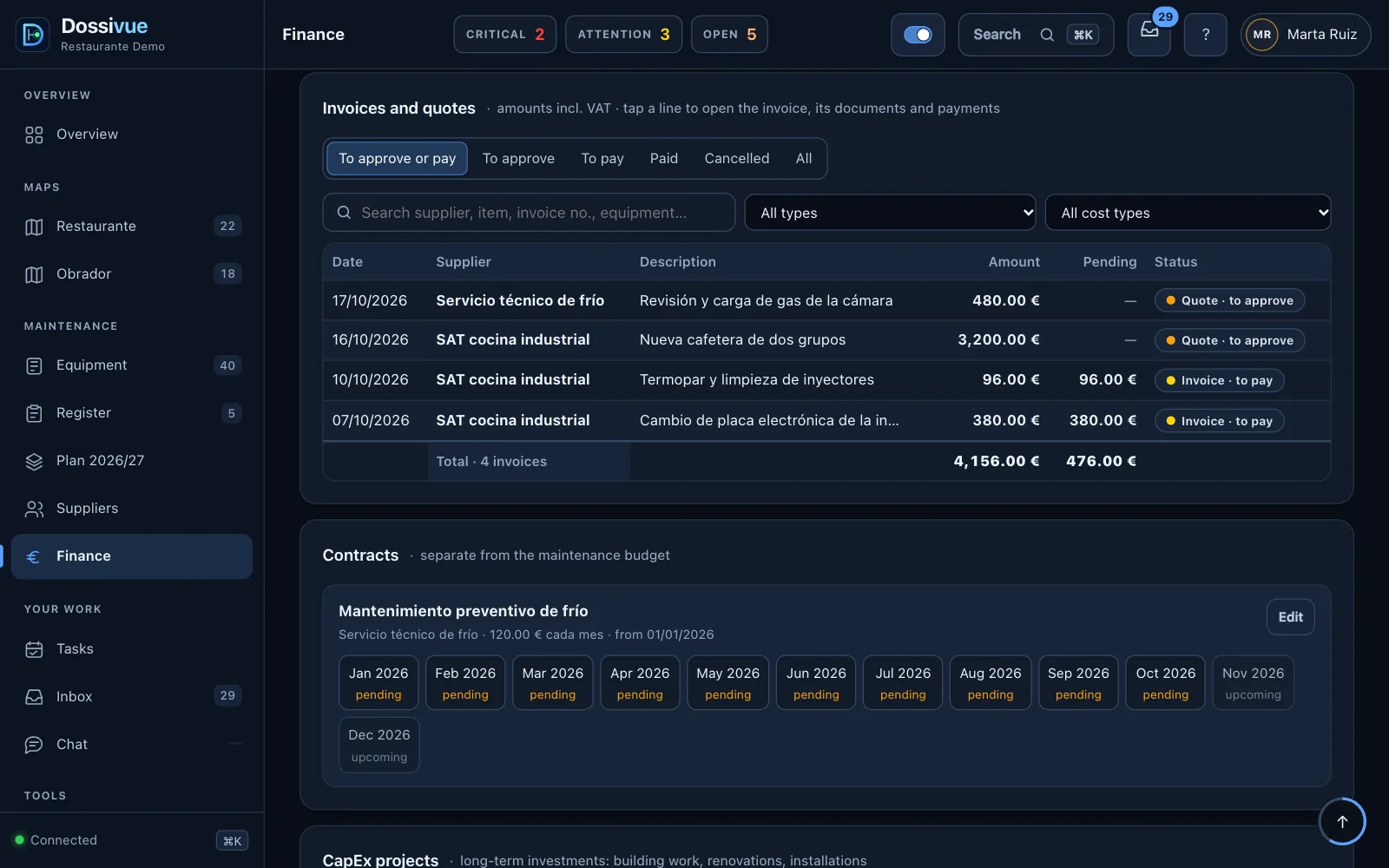Click the help question mark button
The image size is (1389, 868).
1206,35
